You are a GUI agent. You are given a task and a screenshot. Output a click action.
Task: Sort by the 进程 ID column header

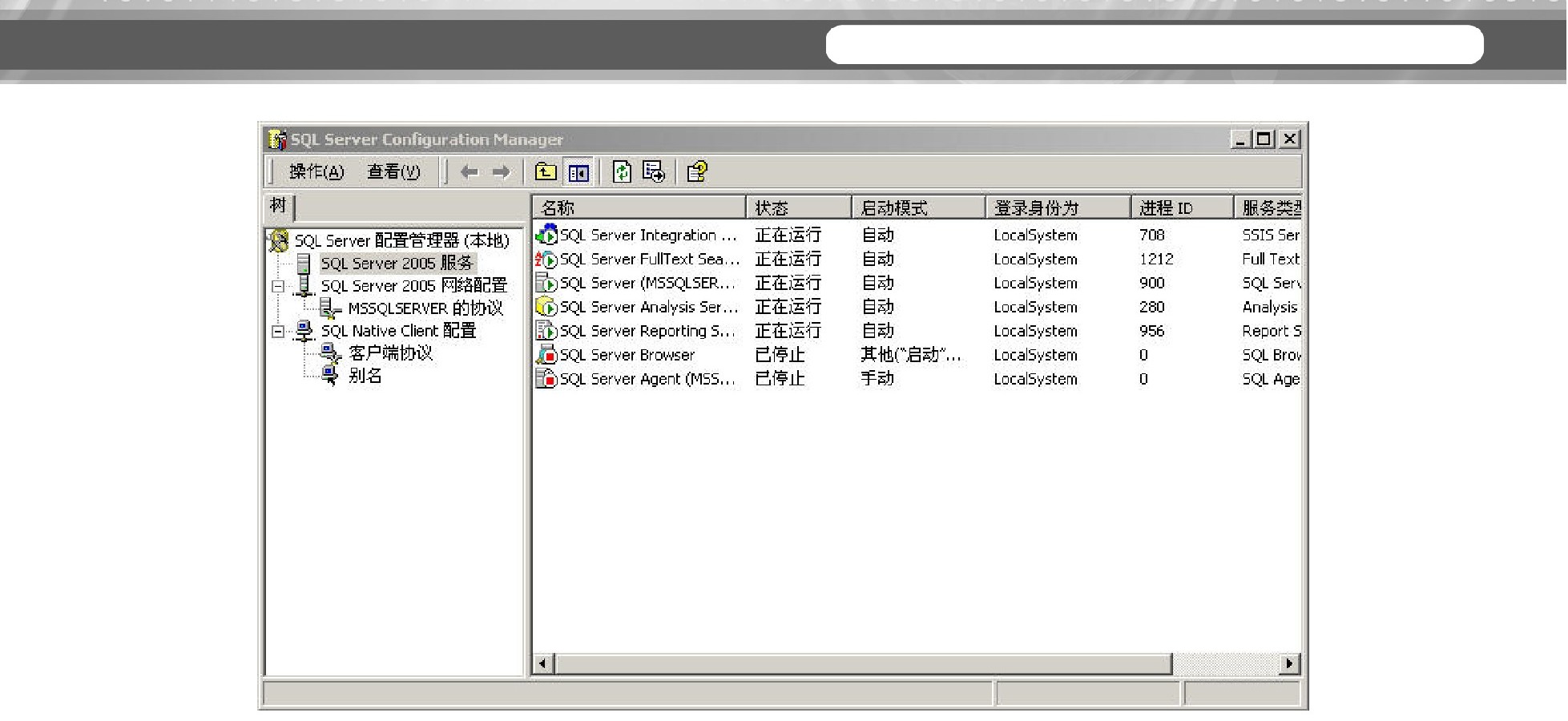click(x=1182, y=207)
